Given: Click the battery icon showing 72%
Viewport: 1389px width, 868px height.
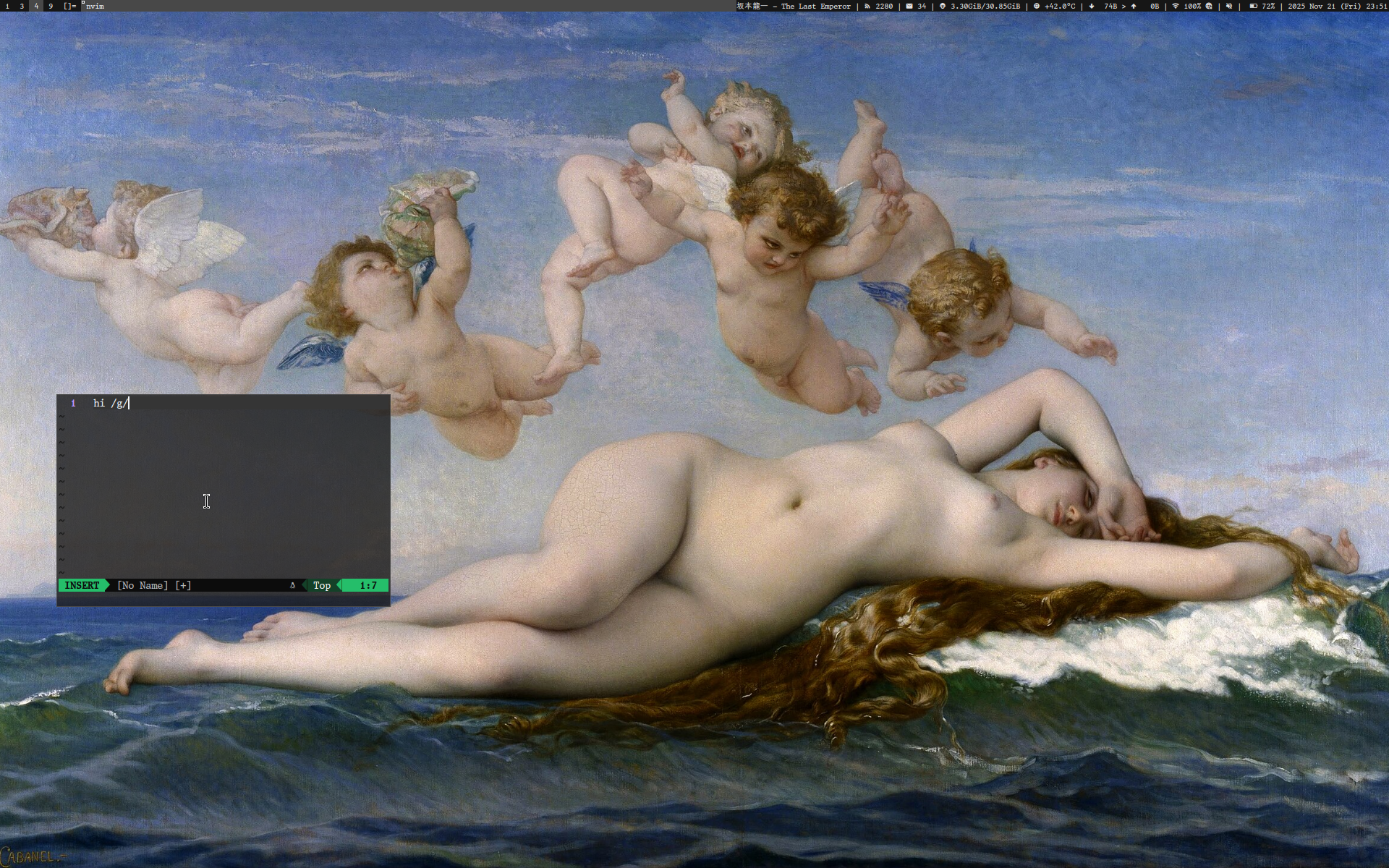Looking at the screenshot, I should [x=1253, y=6].
